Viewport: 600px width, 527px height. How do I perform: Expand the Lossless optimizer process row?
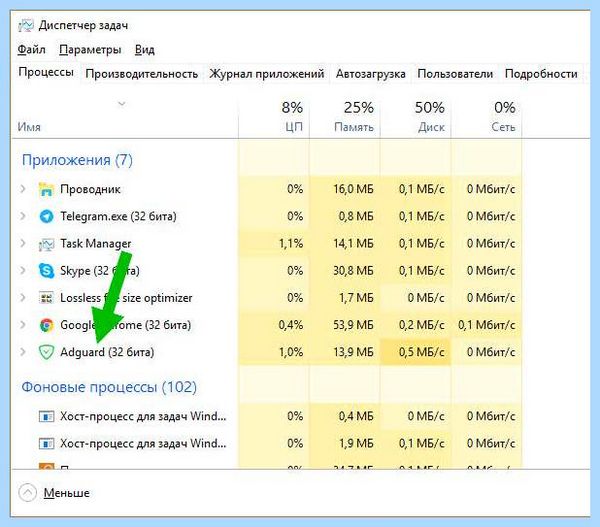click(x=23, y=298)
